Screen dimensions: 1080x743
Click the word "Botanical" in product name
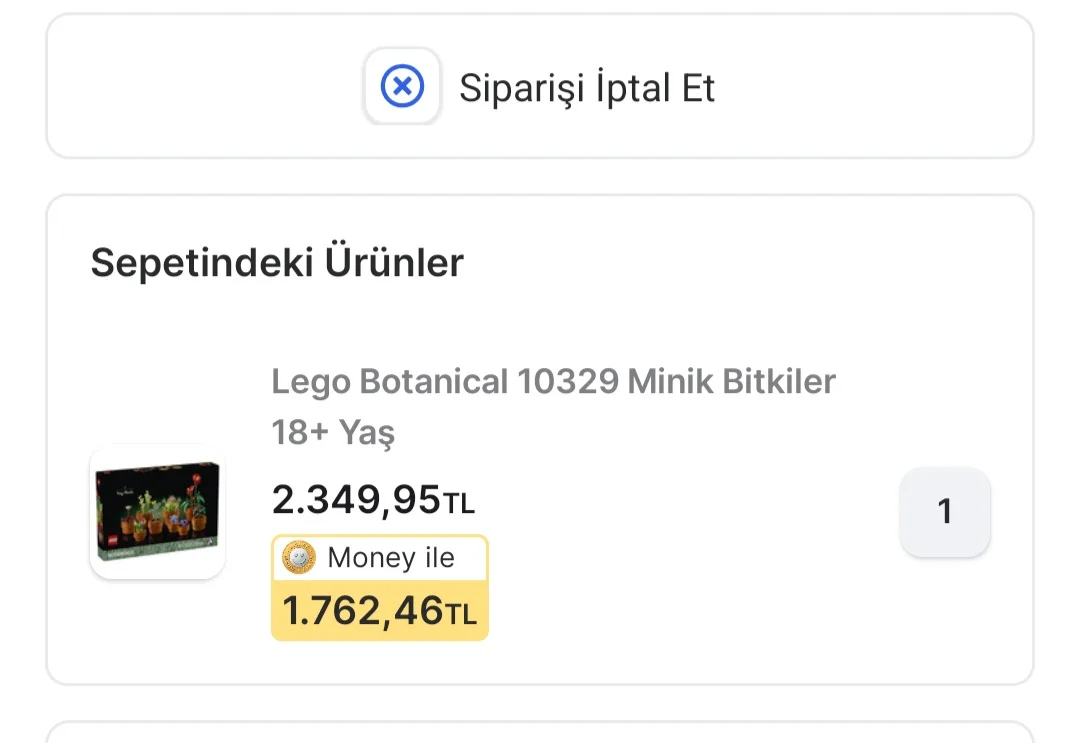(433, 381)
